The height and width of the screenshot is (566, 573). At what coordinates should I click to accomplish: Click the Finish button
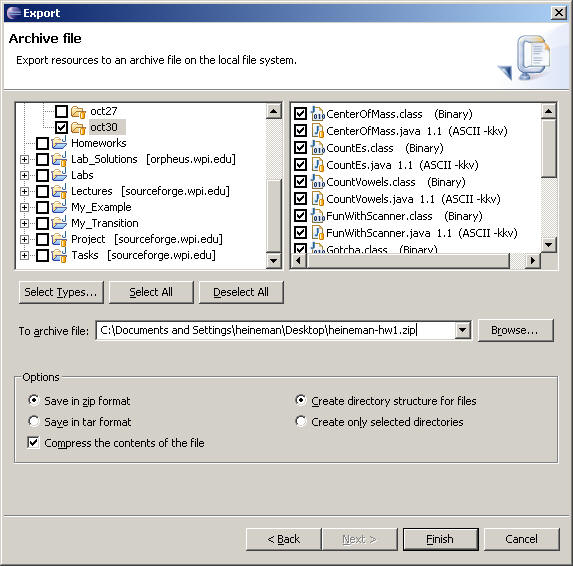pos(440,539)
